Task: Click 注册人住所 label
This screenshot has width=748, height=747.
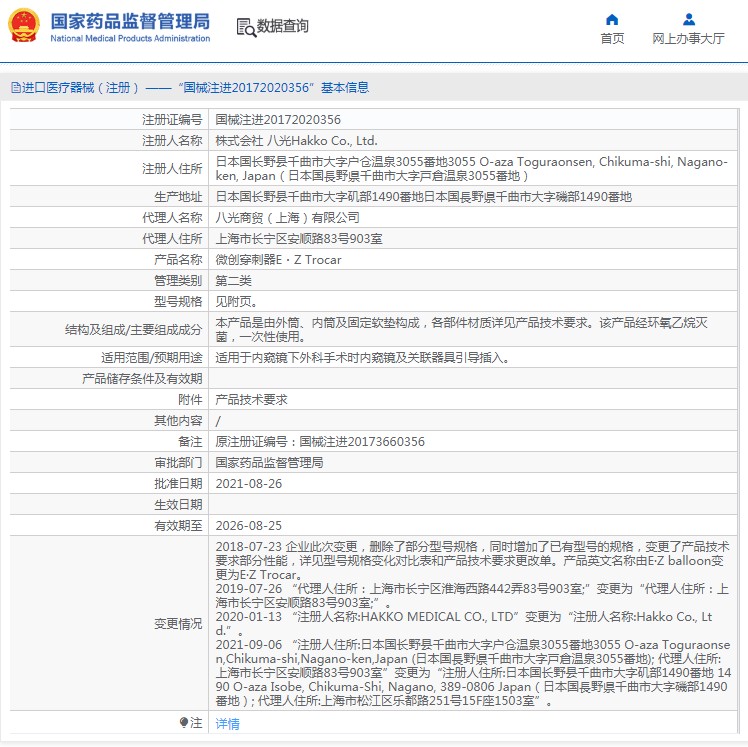Action: point(172,169)
